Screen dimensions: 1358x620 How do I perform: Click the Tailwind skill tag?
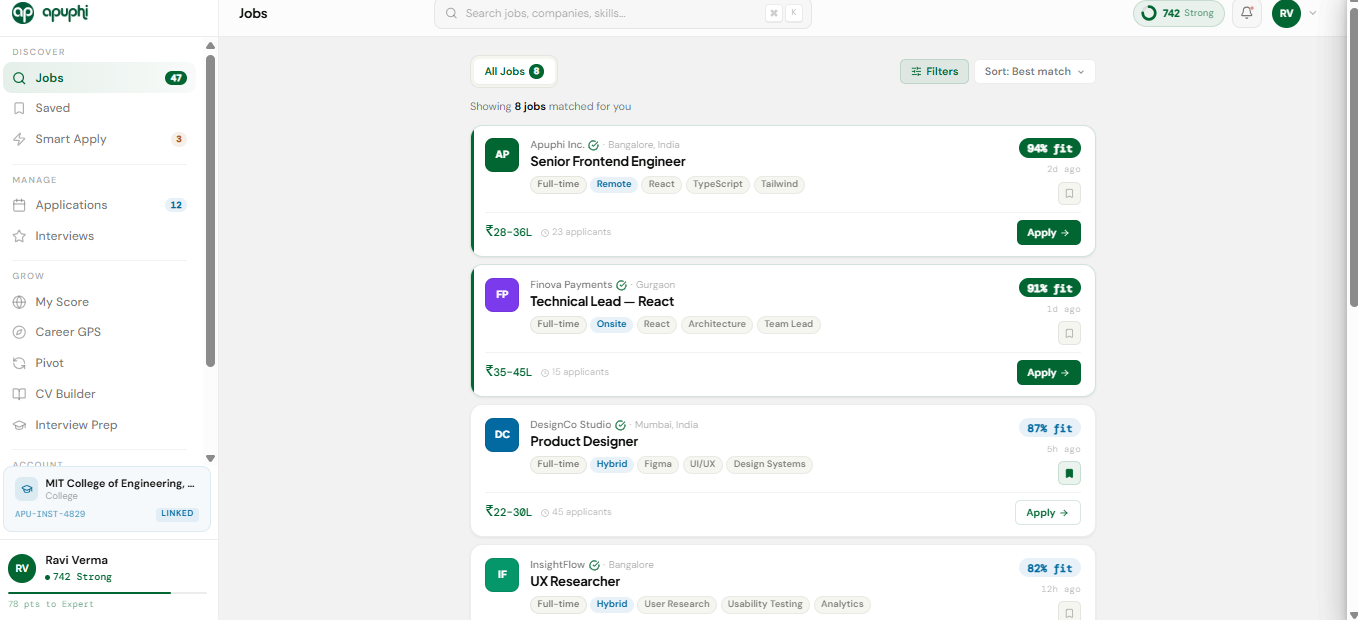779,184
